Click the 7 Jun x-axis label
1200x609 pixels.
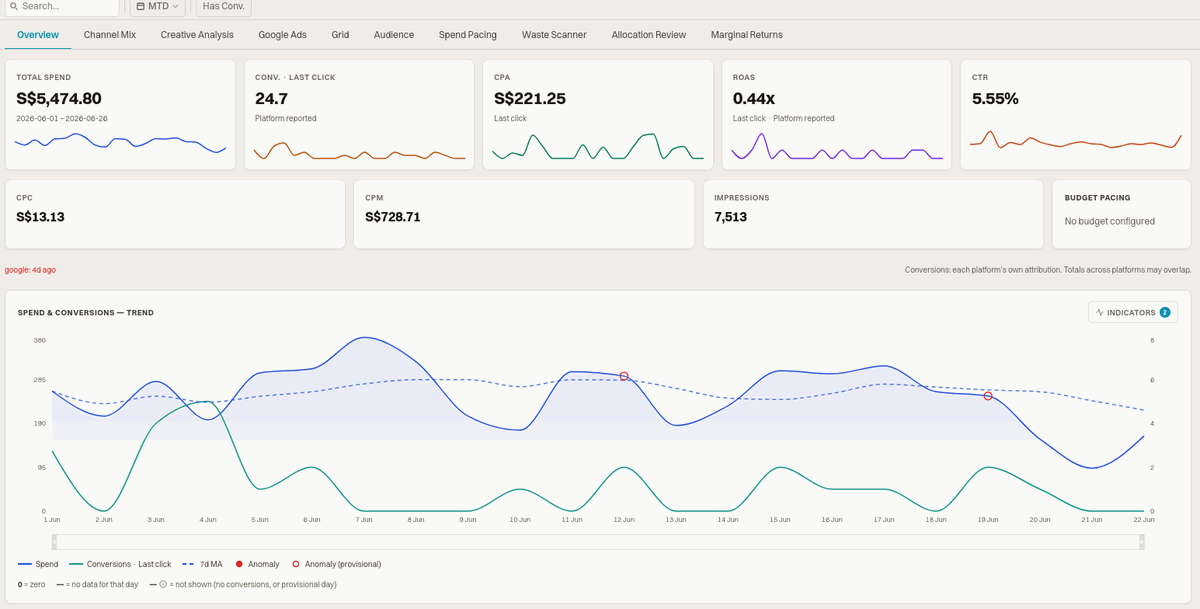pos(364,520)
